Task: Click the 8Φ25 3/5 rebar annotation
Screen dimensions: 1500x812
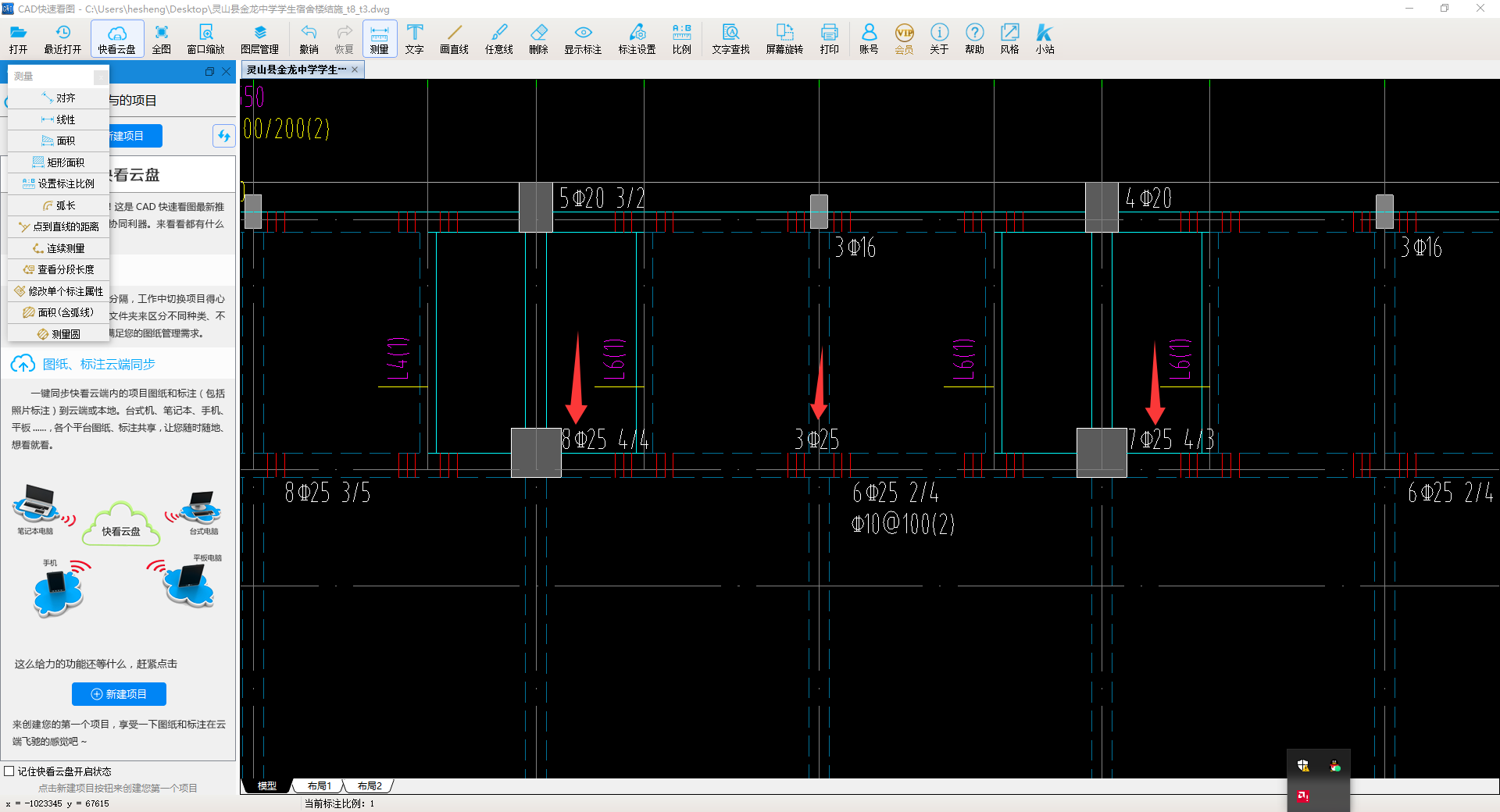Action: point(327,493)
